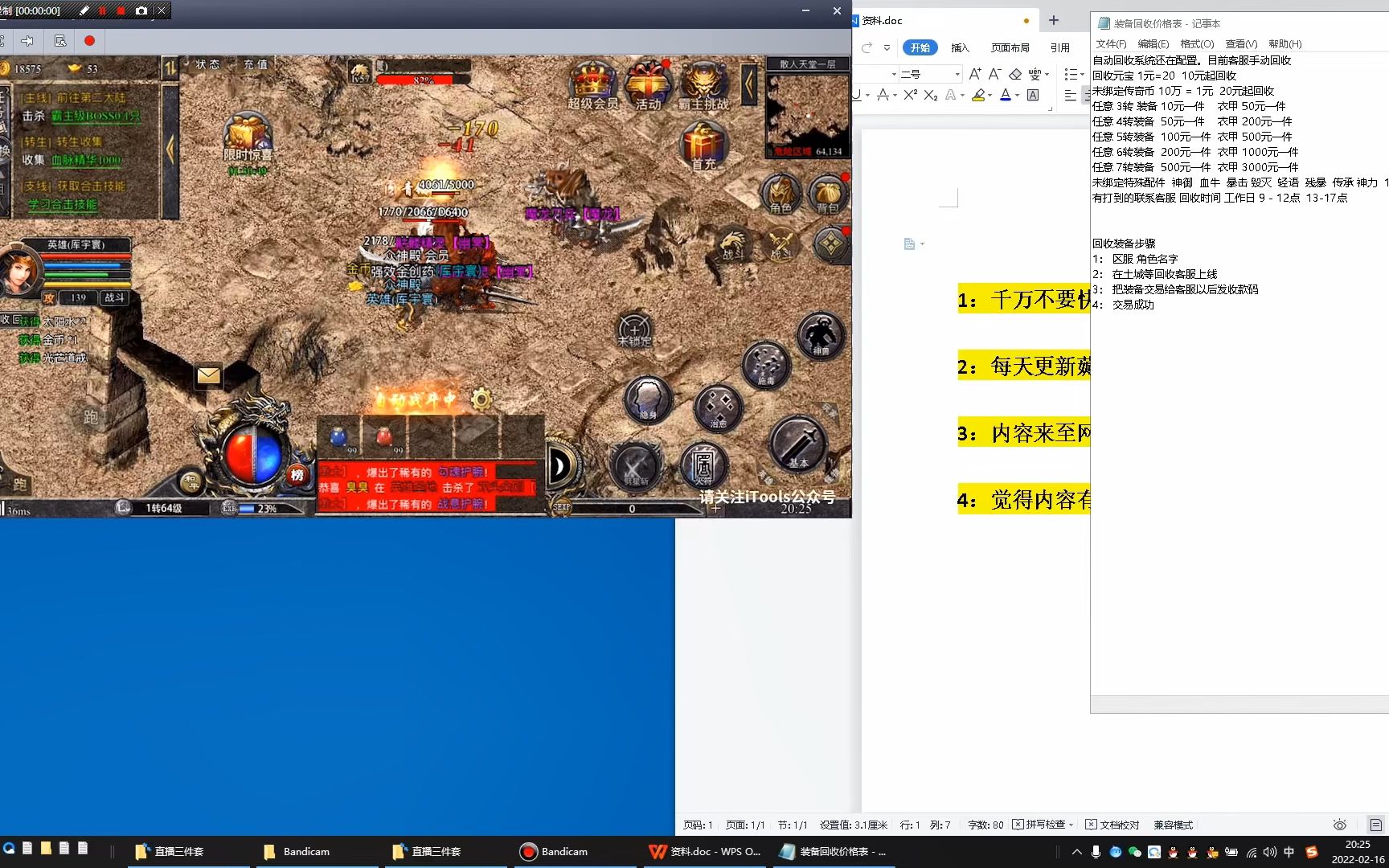Click the yellow highlight color button
The height and width of the screenshot is (868, 1389).
coord(977,95)
